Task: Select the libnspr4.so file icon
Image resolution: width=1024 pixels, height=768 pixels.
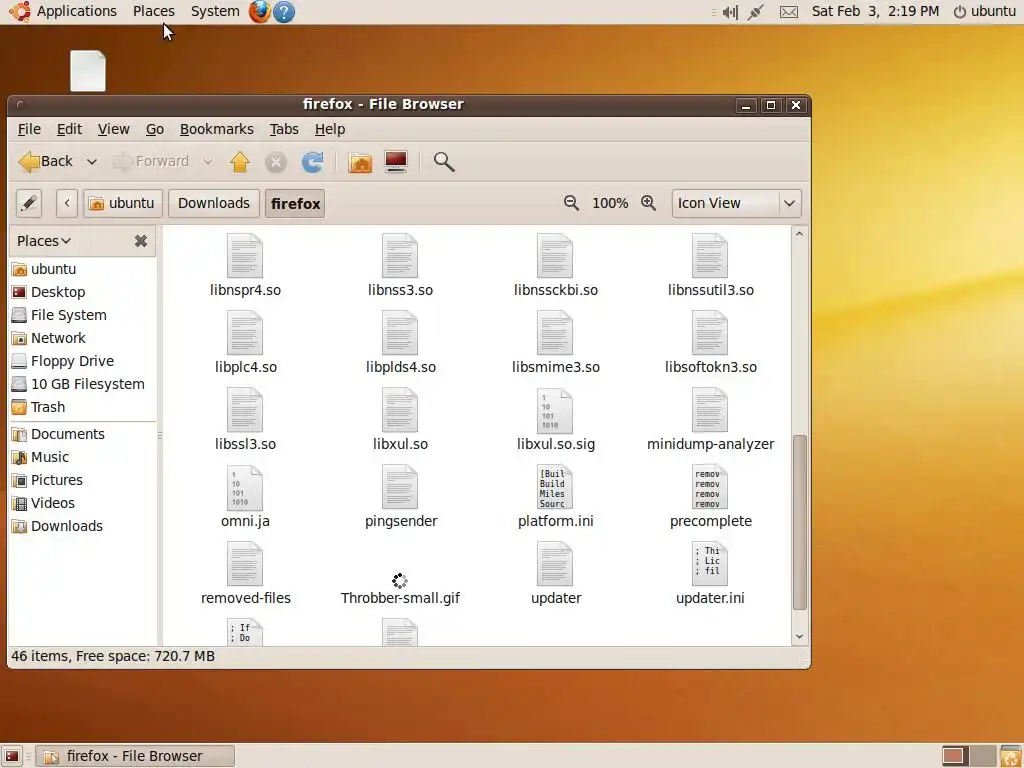Action: [x=245, y=256]
